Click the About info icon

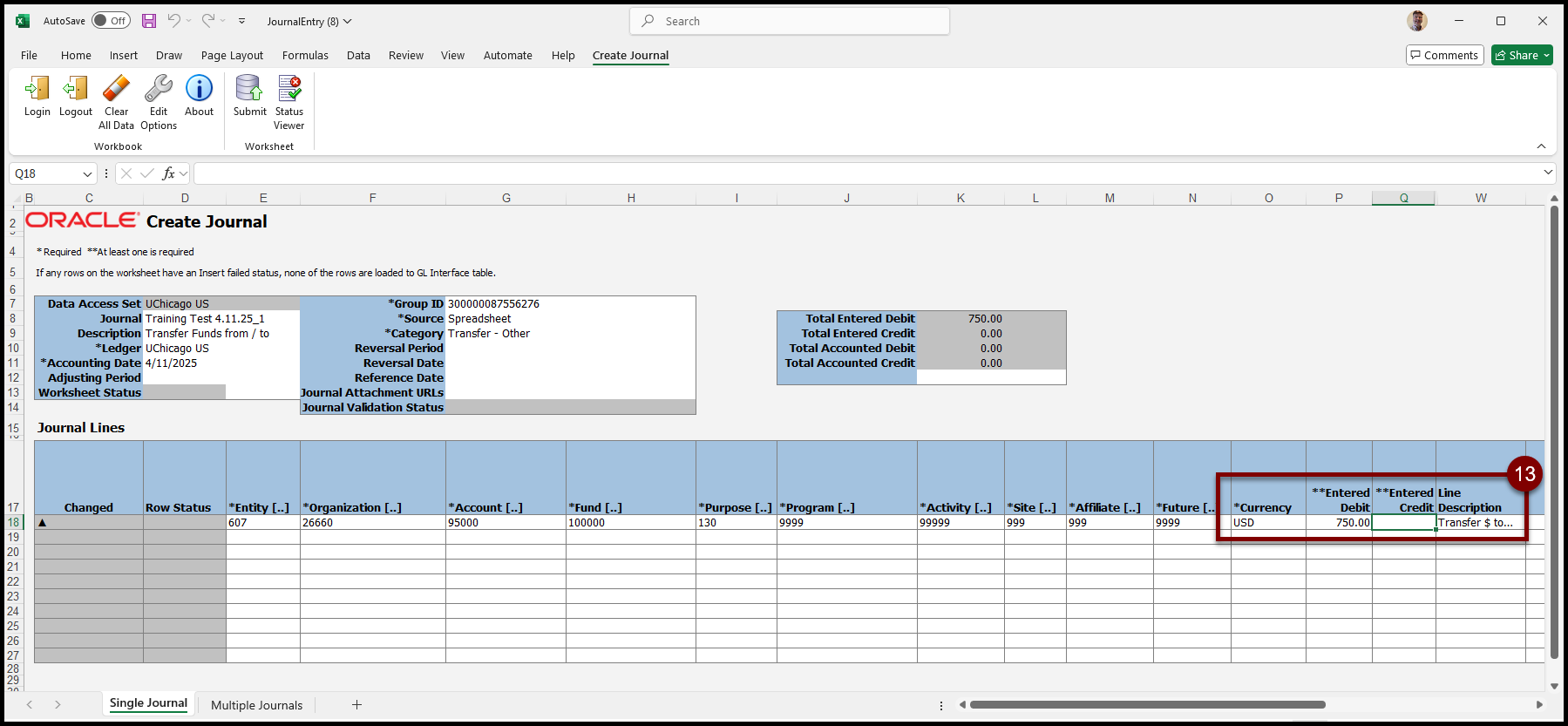click(x=199, y=89)
